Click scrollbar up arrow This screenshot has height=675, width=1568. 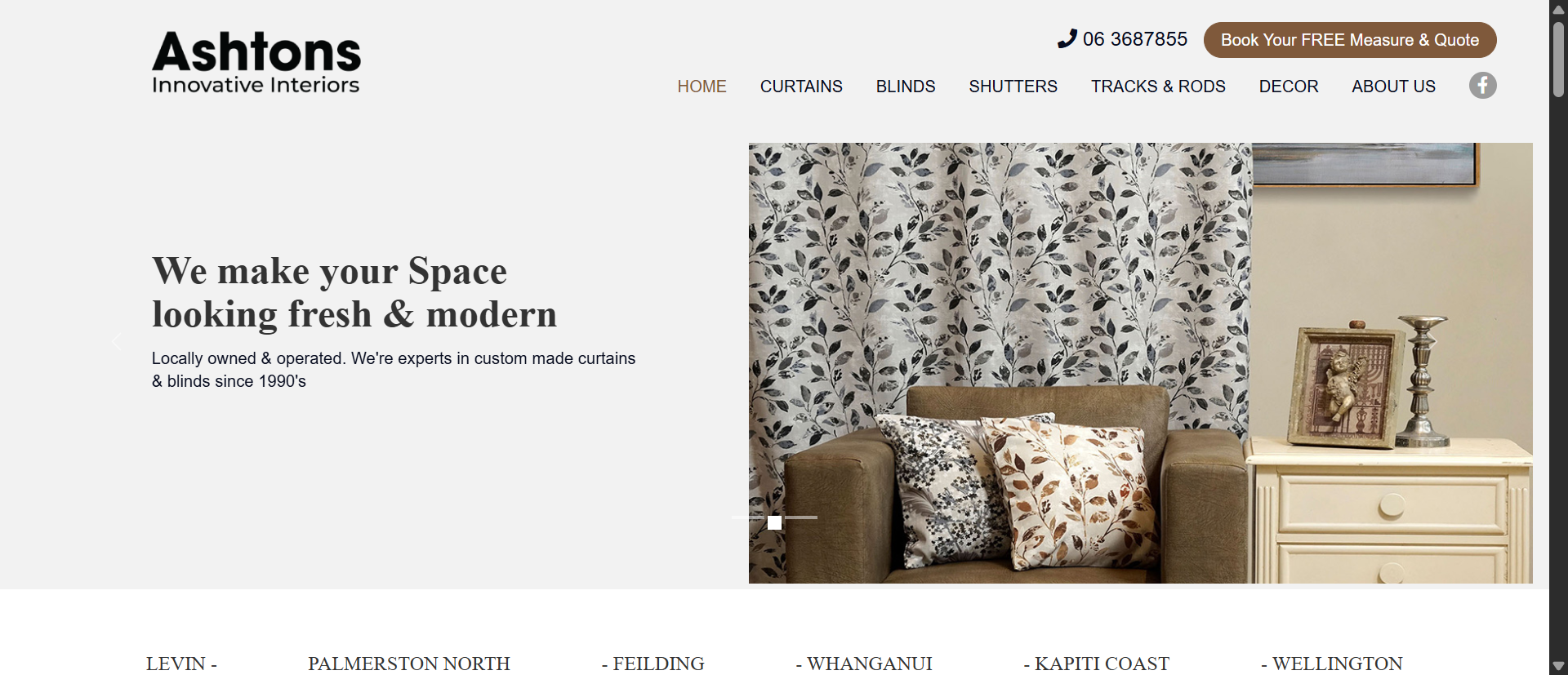click(1558, 9)
